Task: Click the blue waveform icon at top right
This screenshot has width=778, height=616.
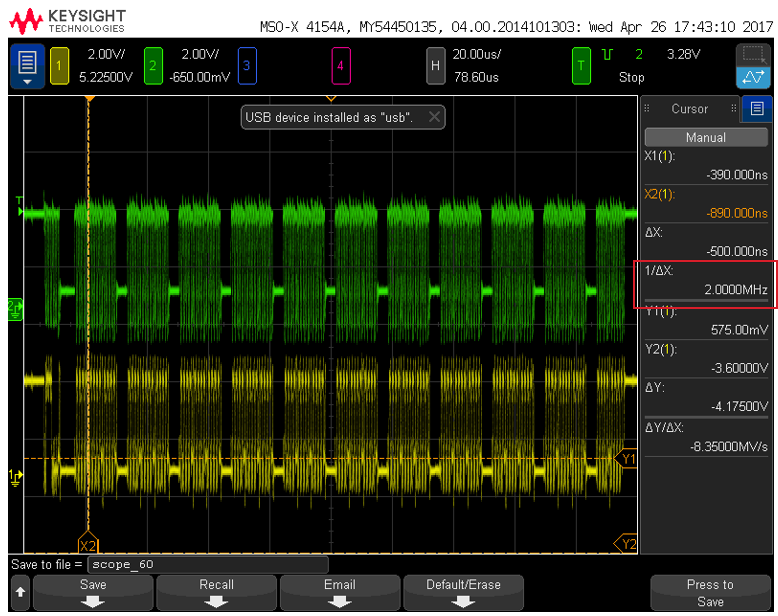Action: click(753, 78)
